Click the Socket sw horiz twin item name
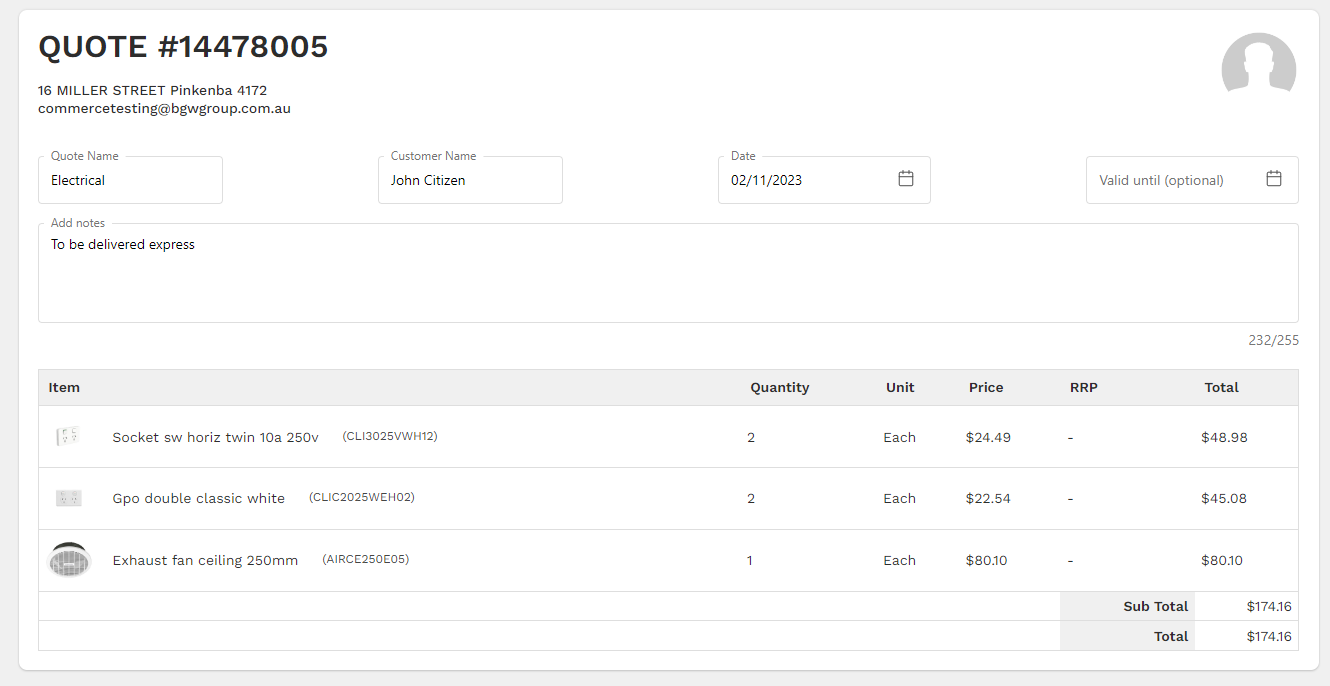1330x686 pixels. (x=215, y=437)
